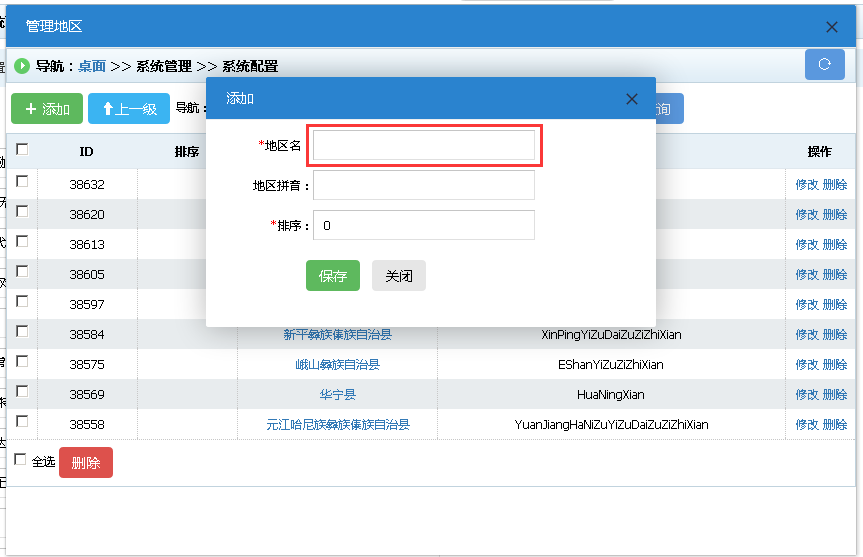The height and width of the screenshot is (557, 863).
Task: Focus the 地区拼音 text field
Action: [424, 185]
